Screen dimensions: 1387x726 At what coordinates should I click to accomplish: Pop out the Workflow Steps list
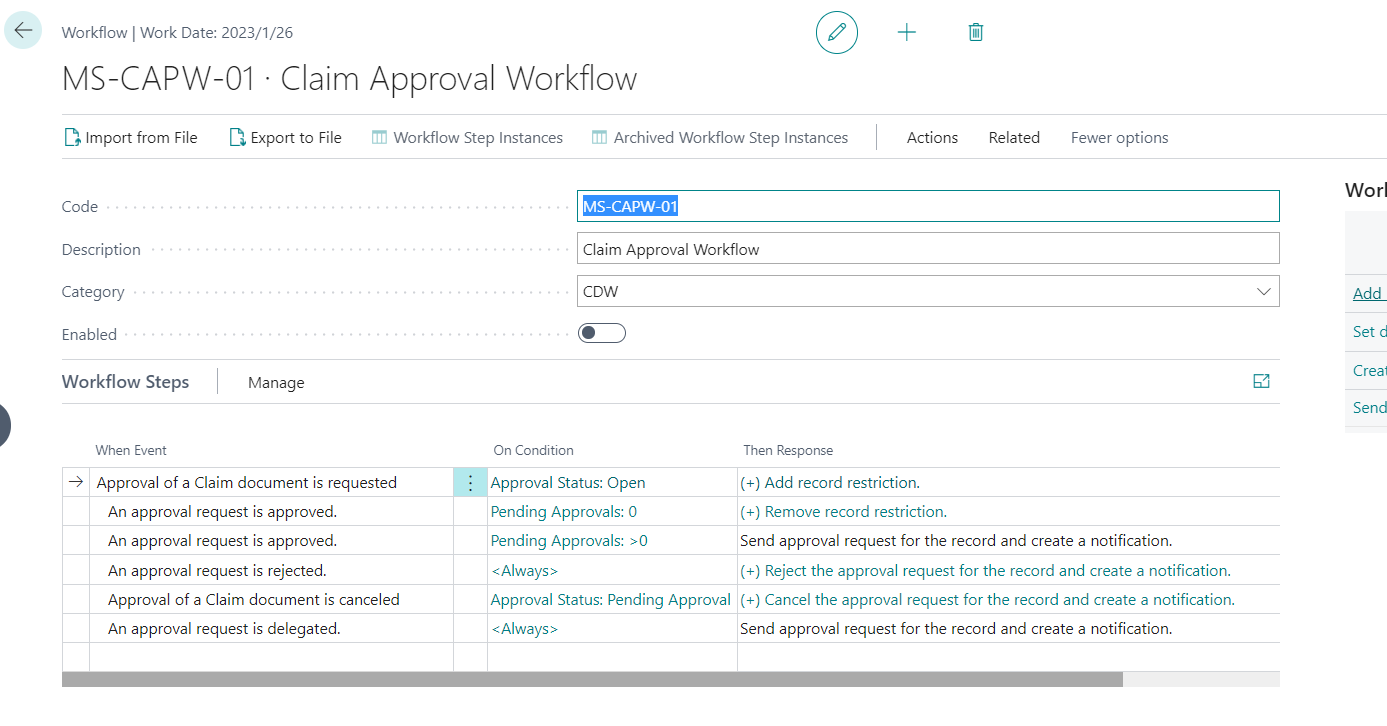[1261, 381]
